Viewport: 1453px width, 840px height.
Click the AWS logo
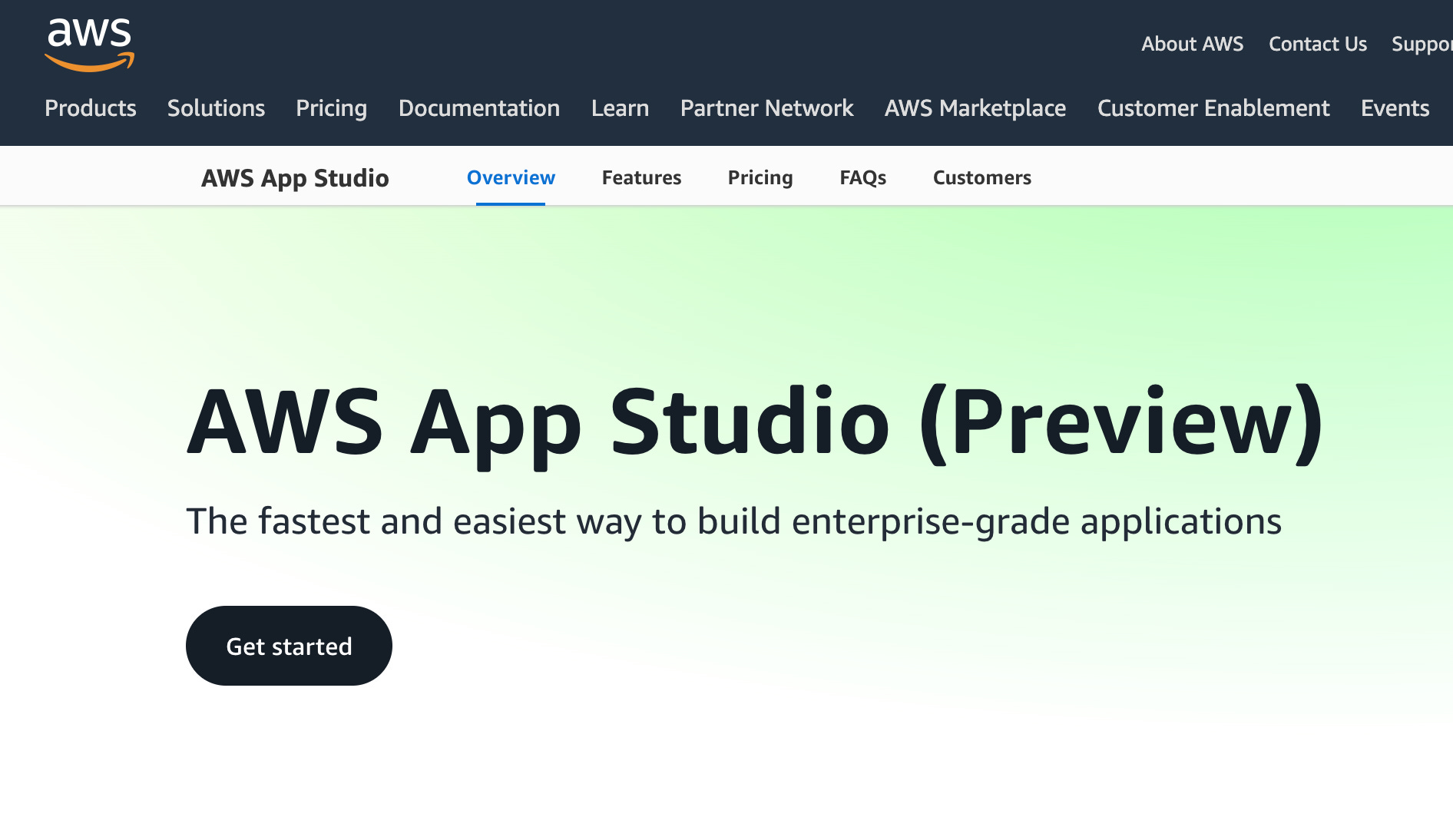90,45
